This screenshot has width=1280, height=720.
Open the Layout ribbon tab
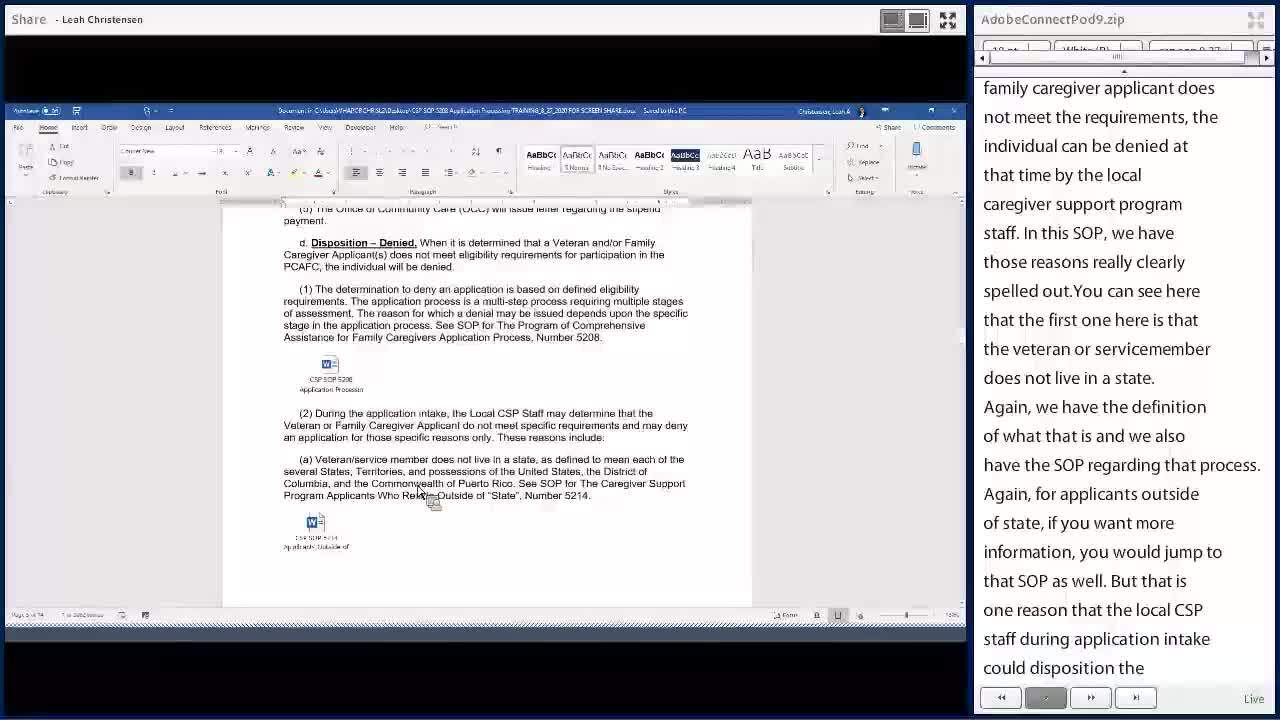[x=175, y=128]
